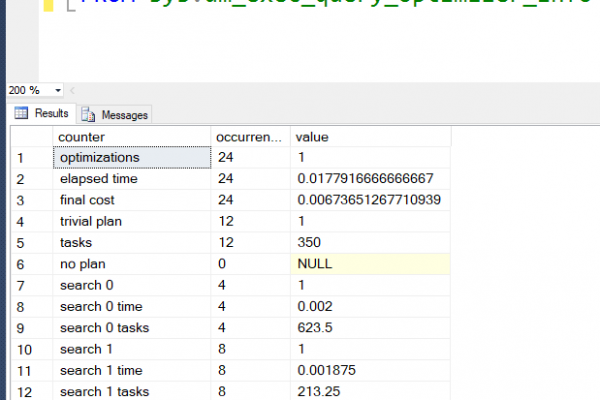Select value 0.001875
The width and height of the screenshot is (600, 400).
370,371
